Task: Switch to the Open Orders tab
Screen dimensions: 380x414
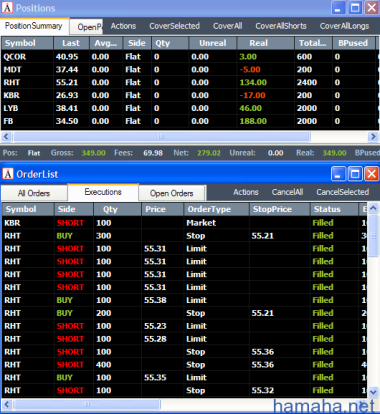Action: tap(171, 193)
